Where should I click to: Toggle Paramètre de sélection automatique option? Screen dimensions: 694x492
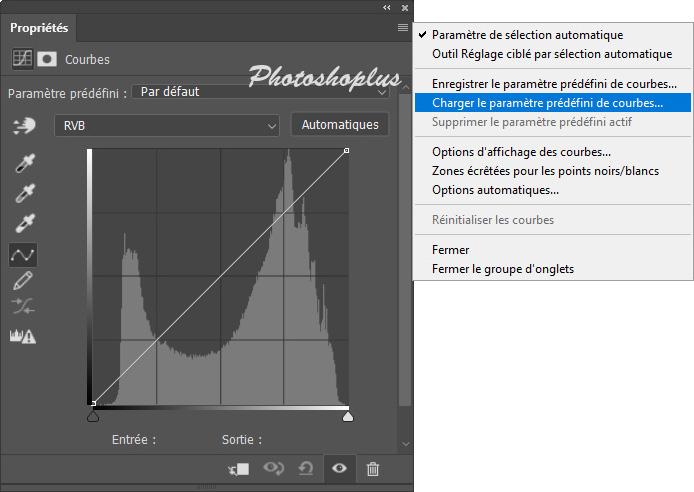pos(527,35)
